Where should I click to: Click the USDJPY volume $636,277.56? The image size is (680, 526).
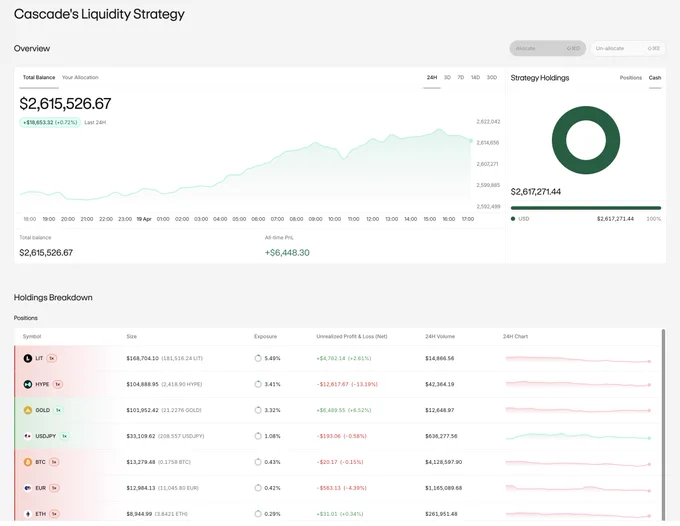(441, 436)
